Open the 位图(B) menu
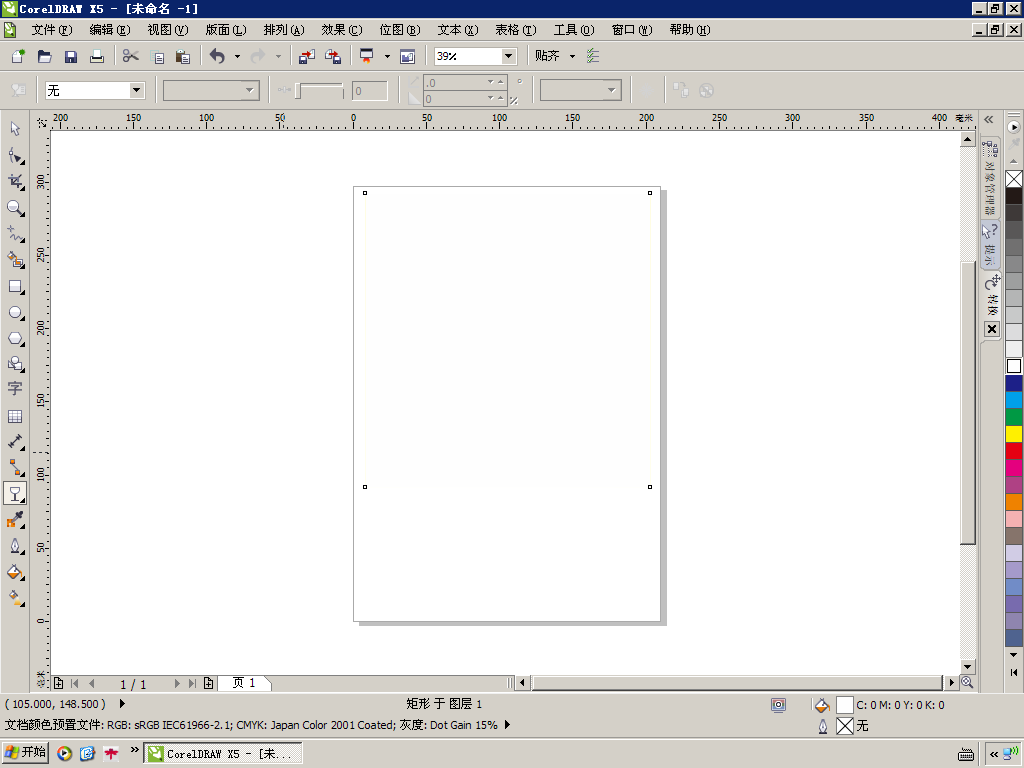 point(400,30)
